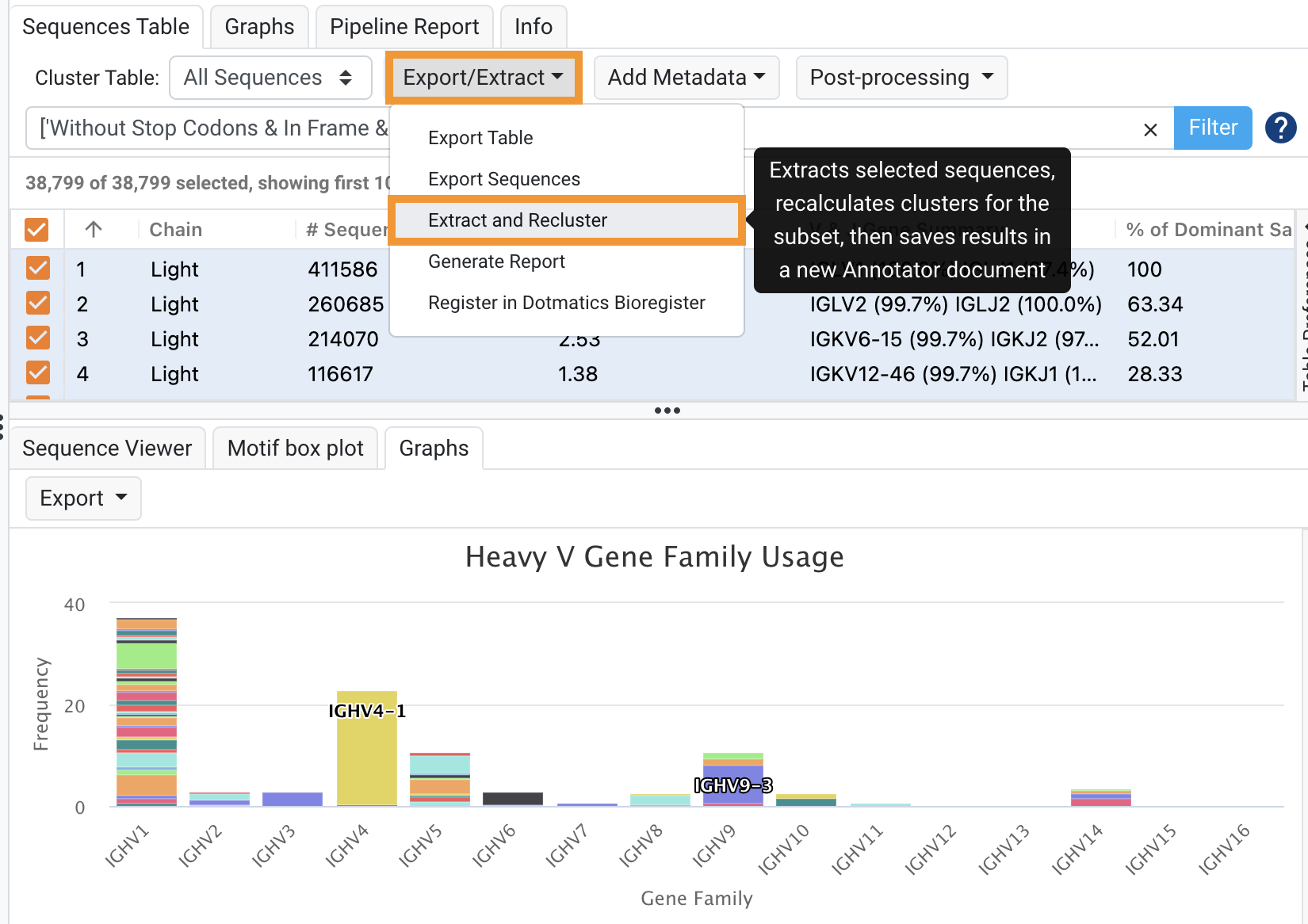The image size is (1308, 924).
Task: Toggle the select-all checkbox in table header
Action: point(37,230)
